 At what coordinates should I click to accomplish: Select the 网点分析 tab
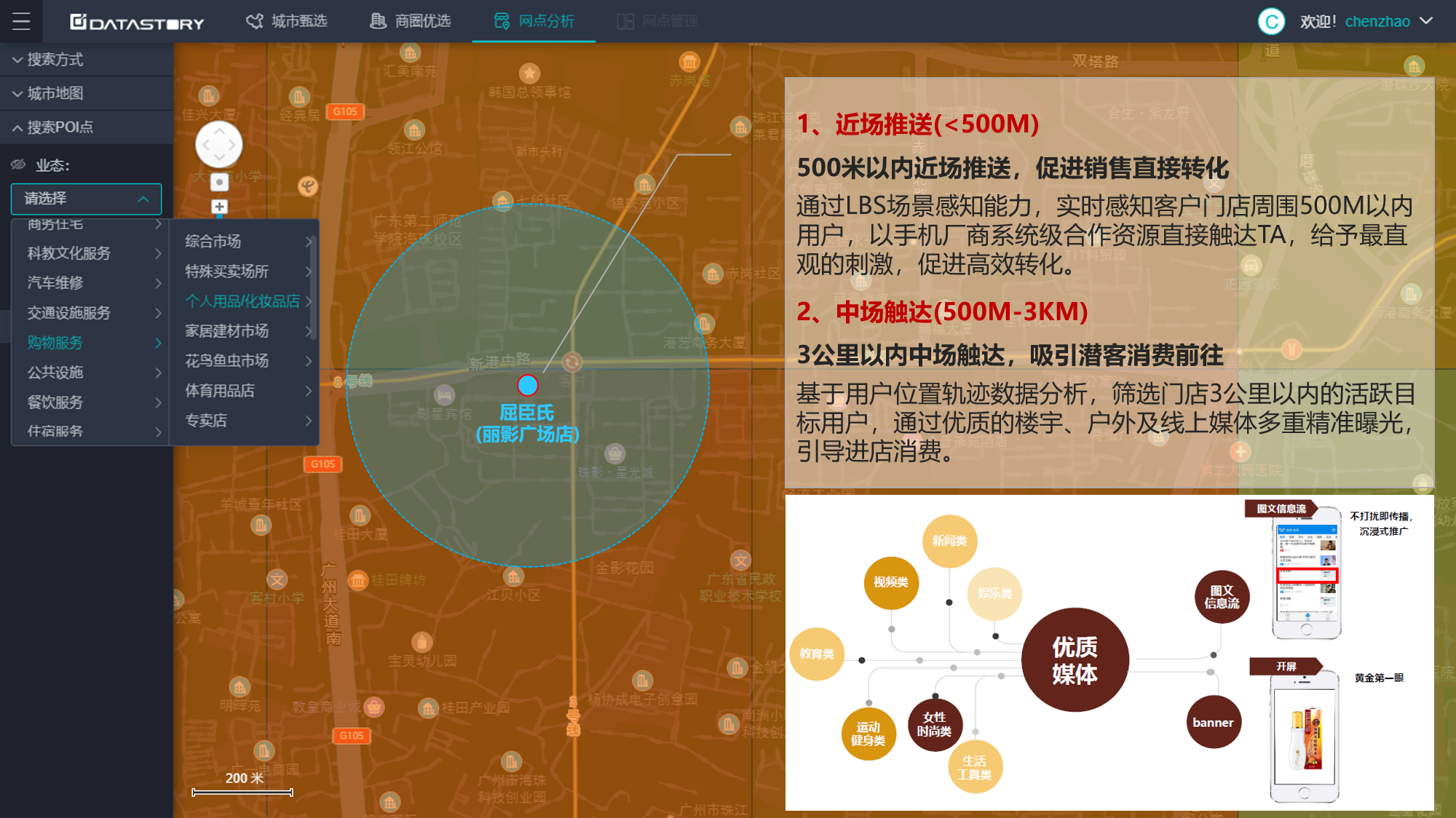click(x=534, y=21)
